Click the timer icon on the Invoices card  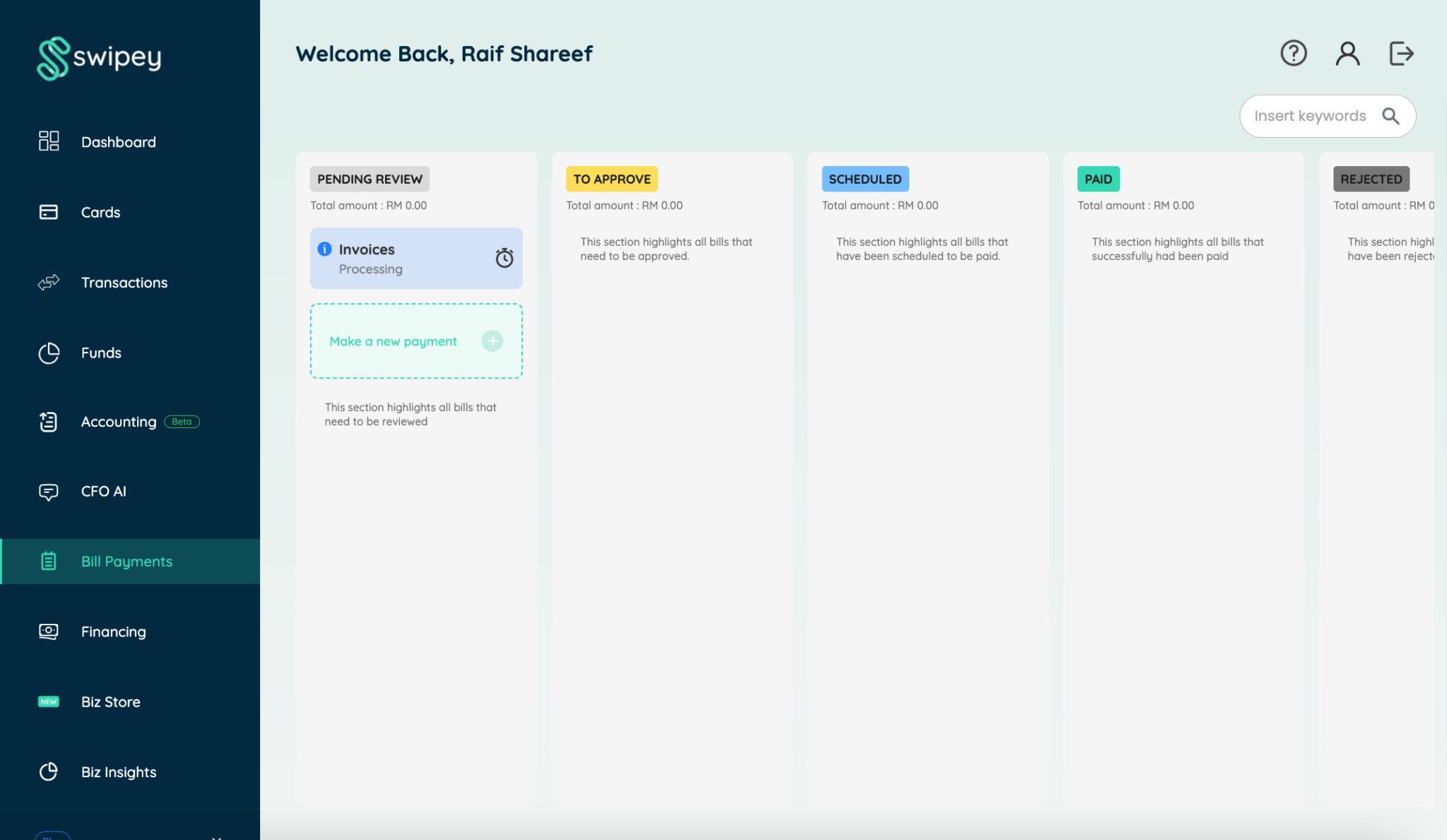tap(504, 258)
